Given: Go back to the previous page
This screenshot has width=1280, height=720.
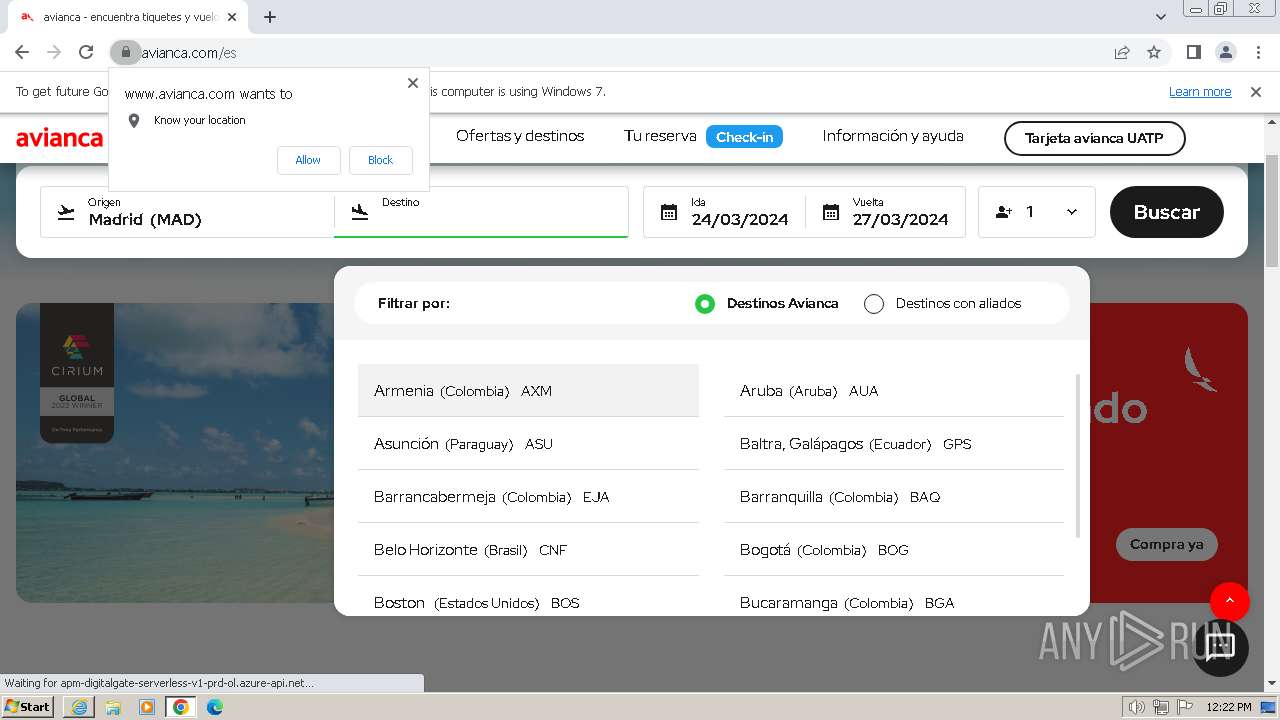Looking at the screenshot, I should point(22,52).
